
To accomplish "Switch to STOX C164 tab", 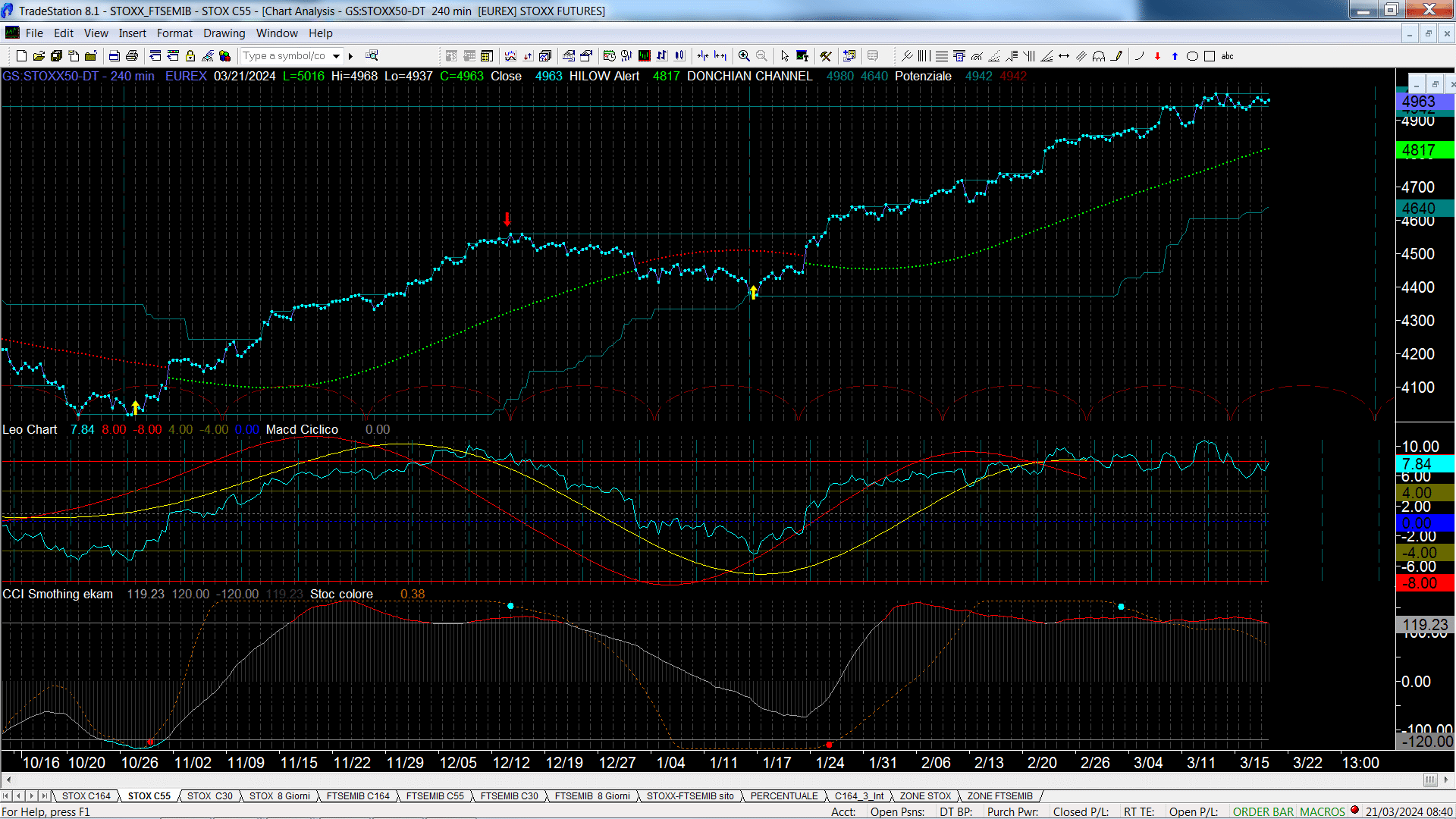I will pos(86,796).
